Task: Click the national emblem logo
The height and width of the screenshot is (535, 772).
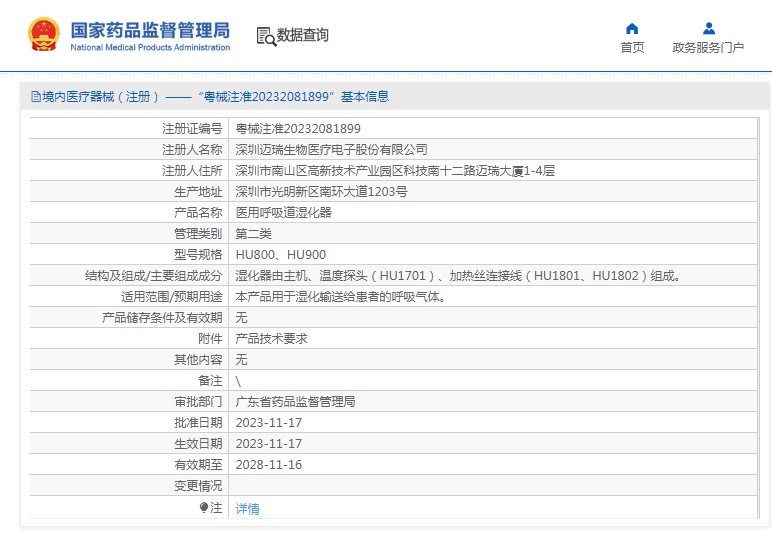Action: point(44,34)
